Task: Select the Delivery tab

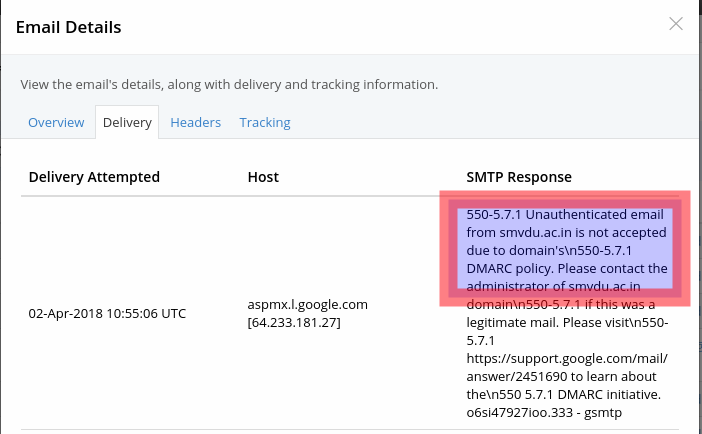Action: pos(127,123)
